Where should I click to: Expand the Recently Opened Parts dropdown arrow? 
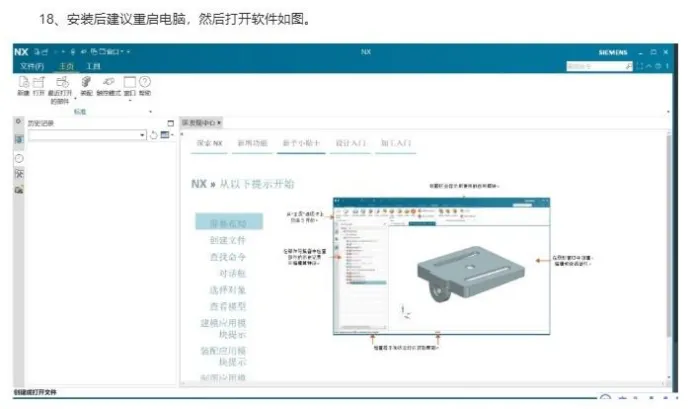pos(75,98)
